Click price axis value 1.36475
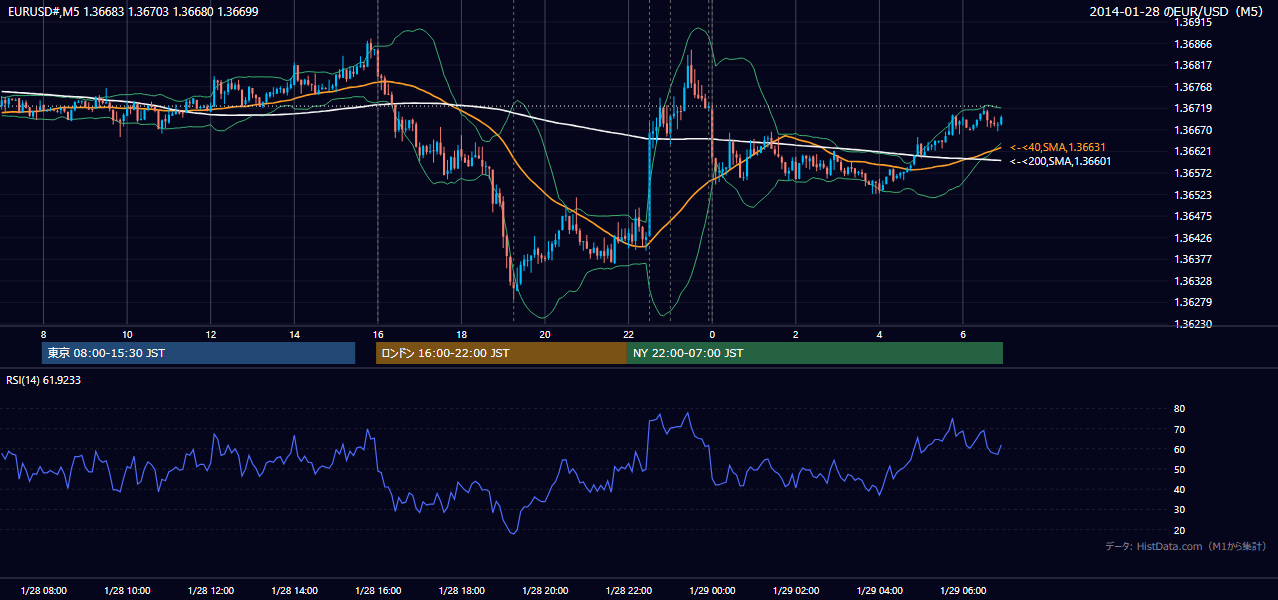 click(1193, 216)
